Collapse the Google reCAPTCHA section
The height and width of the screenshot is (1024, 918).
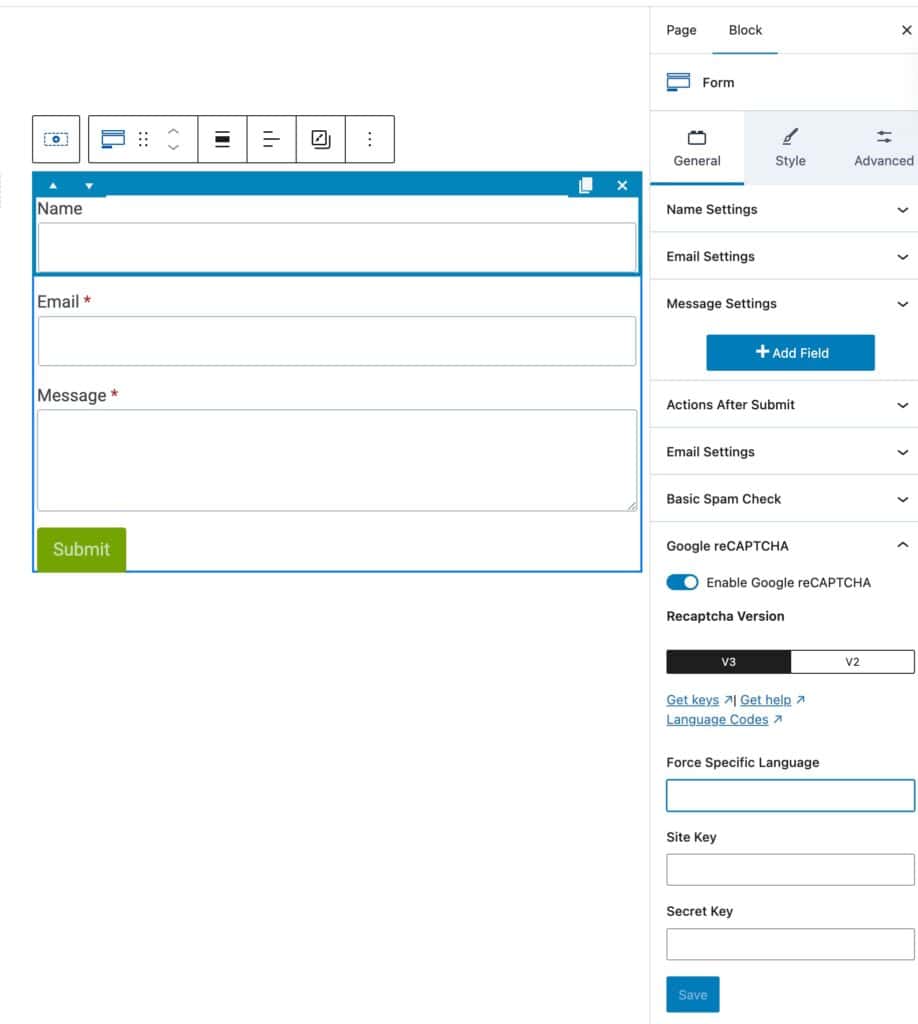tap(902, 546)
